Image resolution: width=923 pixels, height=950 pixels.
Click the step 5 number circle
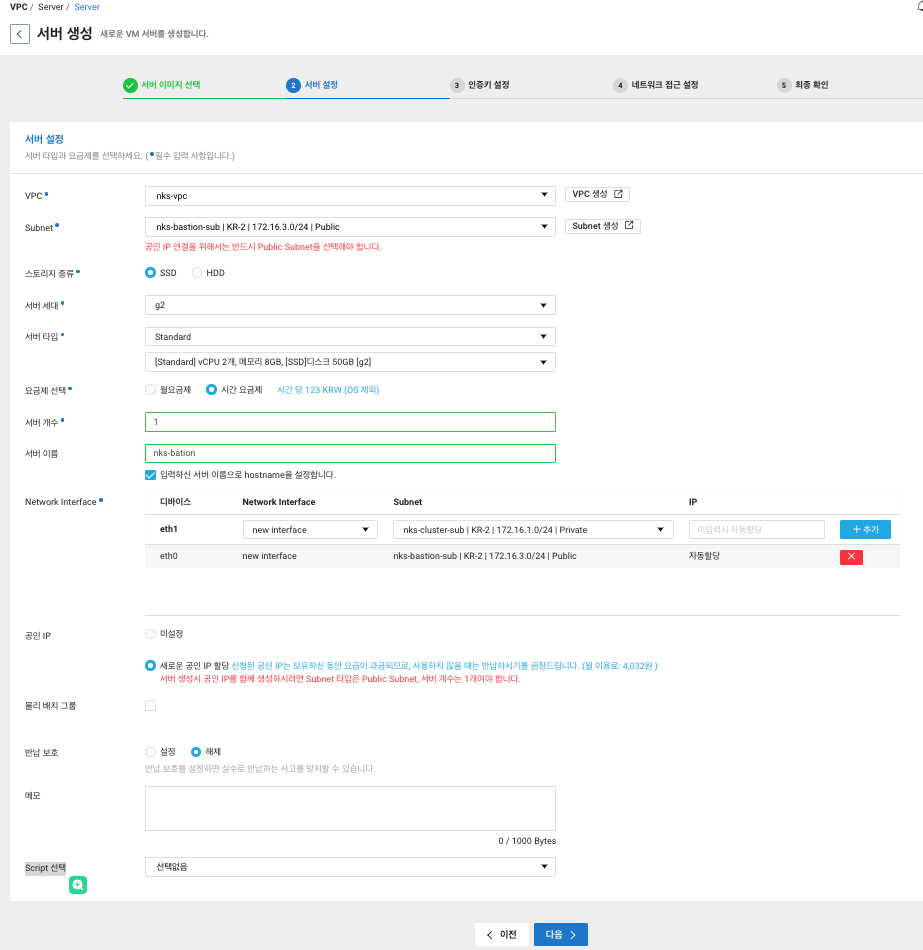(x=784, y=85)
